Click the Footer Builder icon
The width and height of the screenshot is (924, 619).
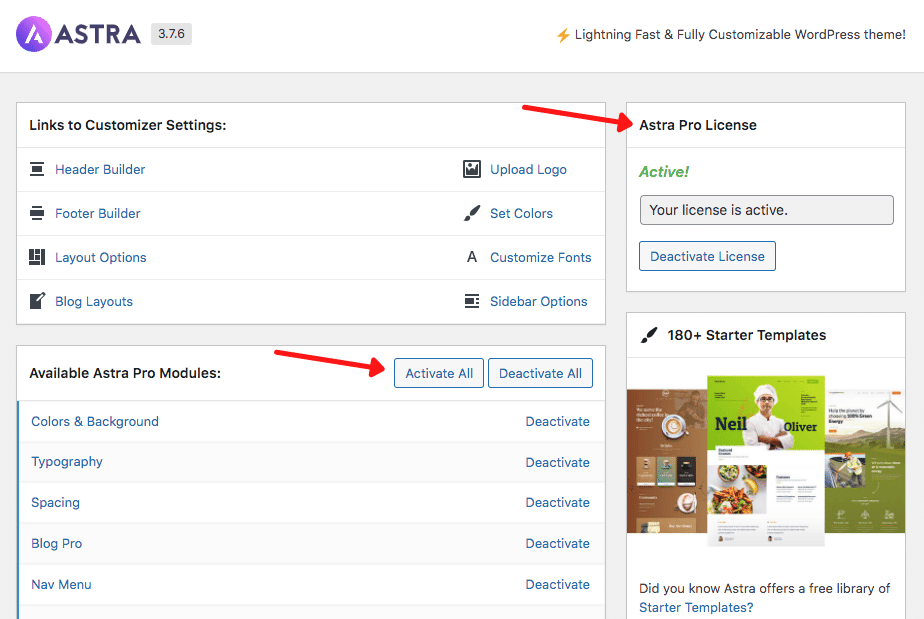point(37,213)
